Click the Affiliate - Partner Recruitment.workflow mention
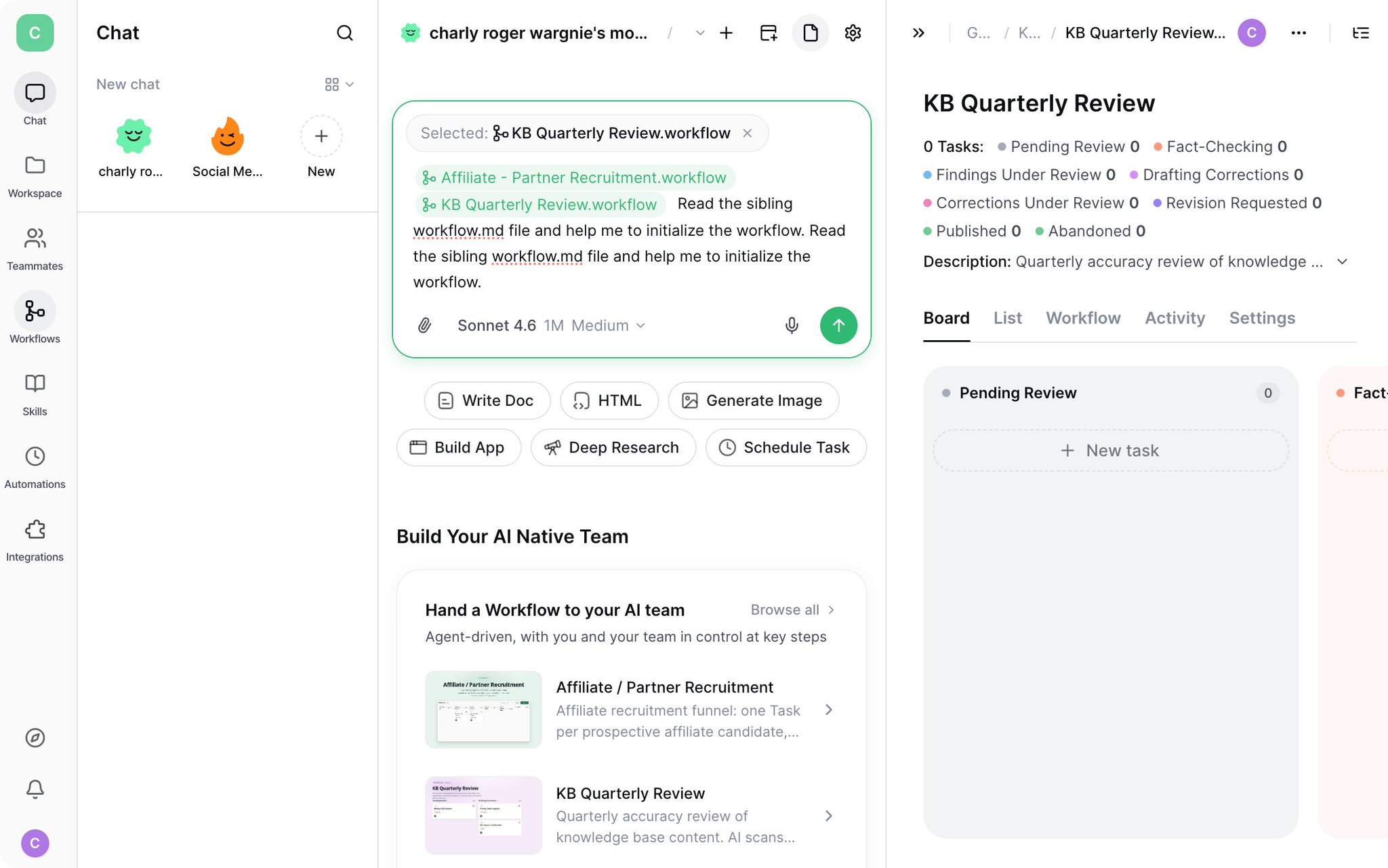 coord(575,178)
